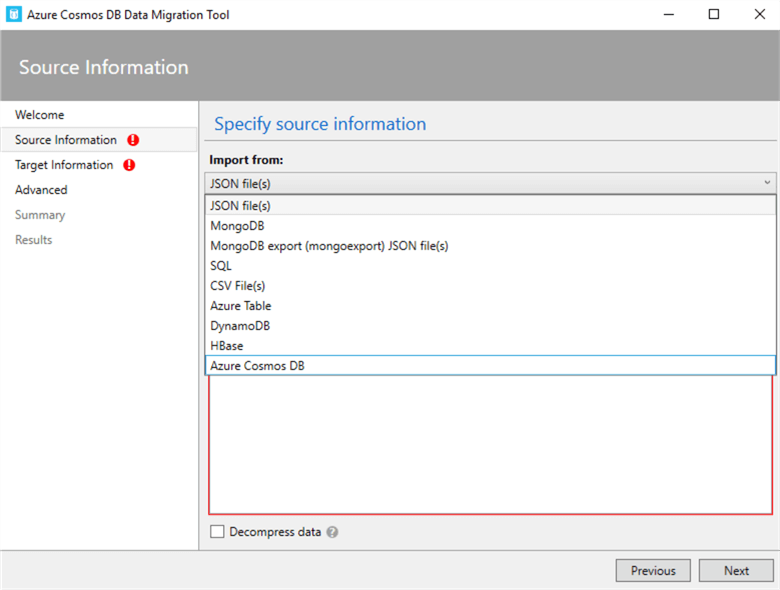Select CSV File(s) as source type
Viewport: 780px width, 590px height.
[237, 286]
